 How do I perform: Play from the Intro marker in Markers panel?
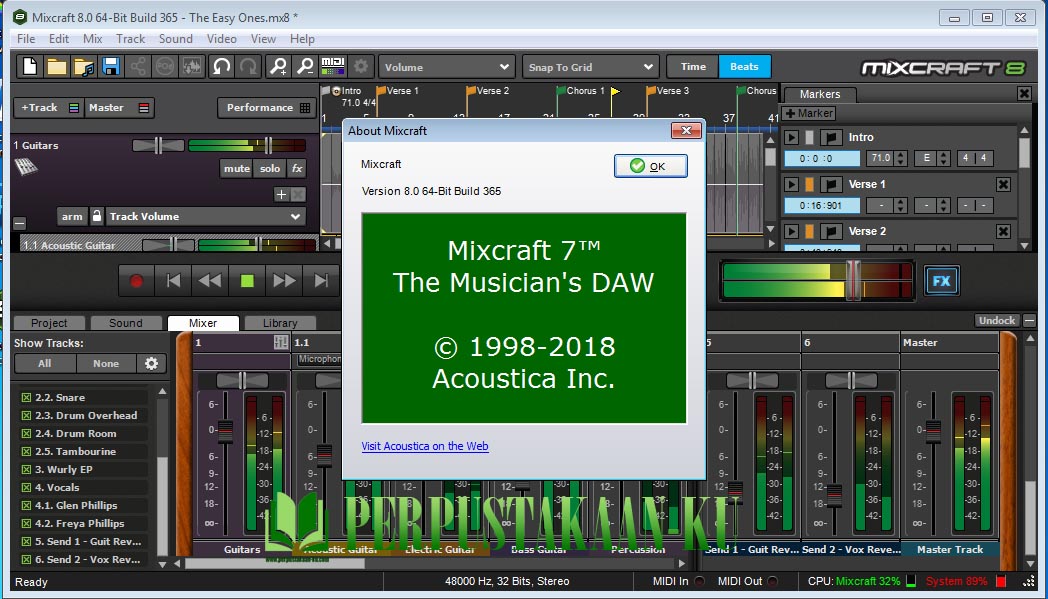tap(791, 137)
